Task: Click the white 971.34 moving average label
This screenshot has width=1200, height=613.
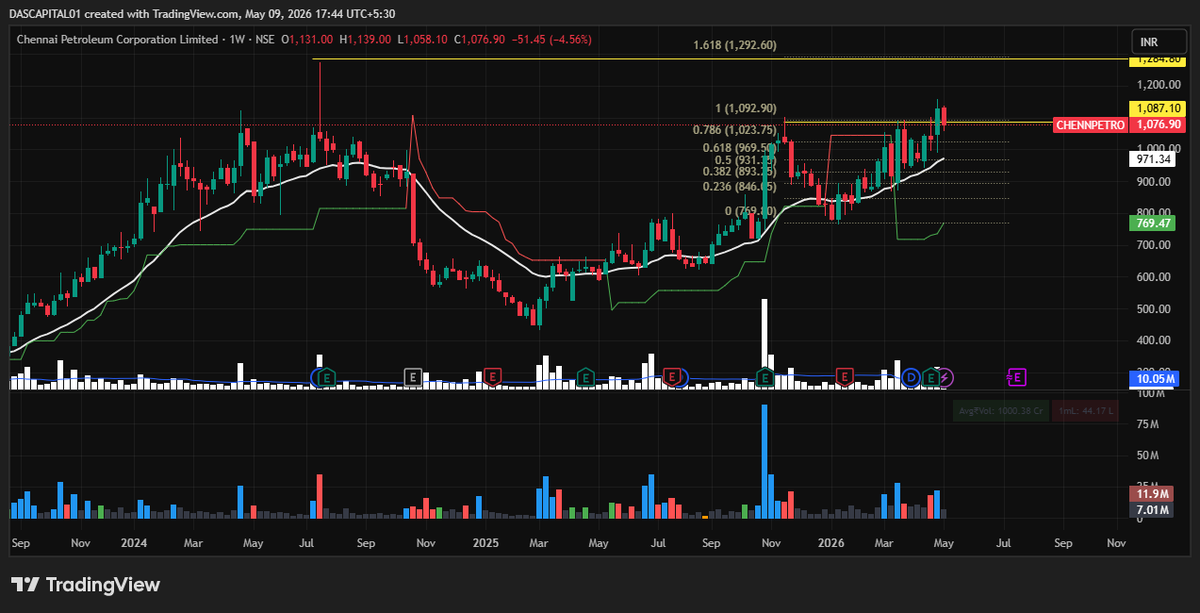Action: [x=1150, y=159]
